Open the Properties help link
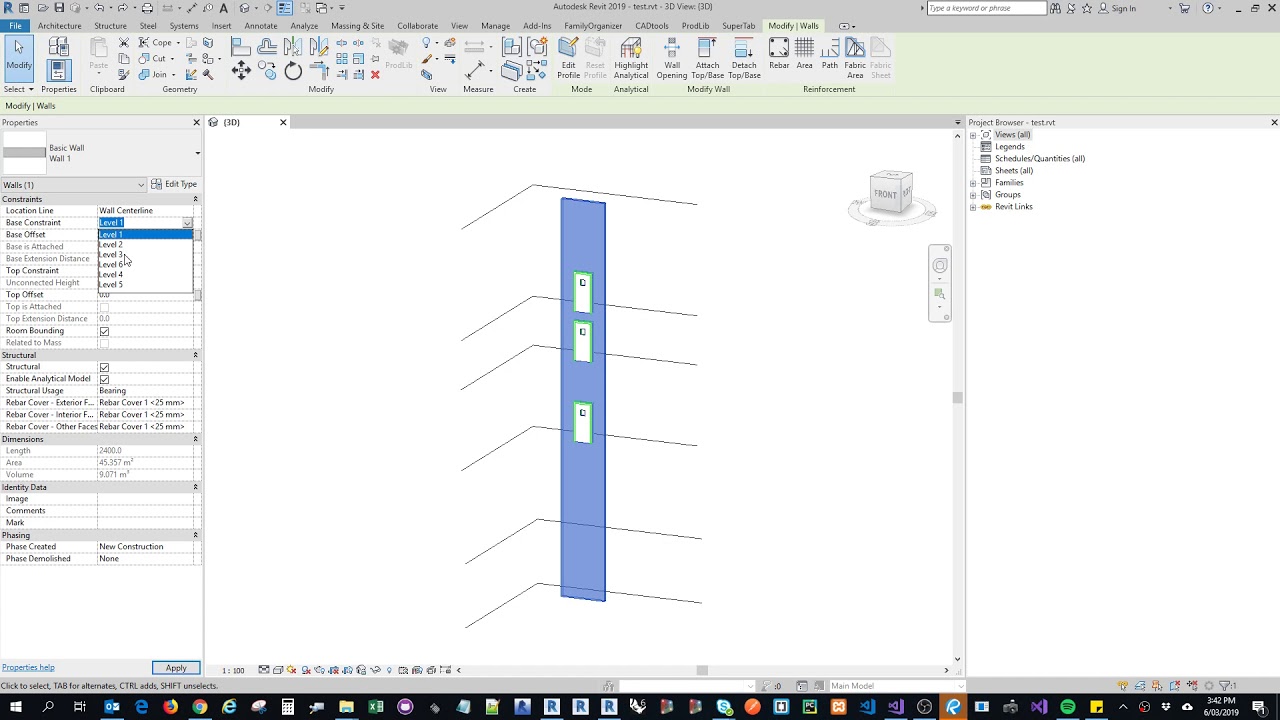 click(x=28, y=667)
